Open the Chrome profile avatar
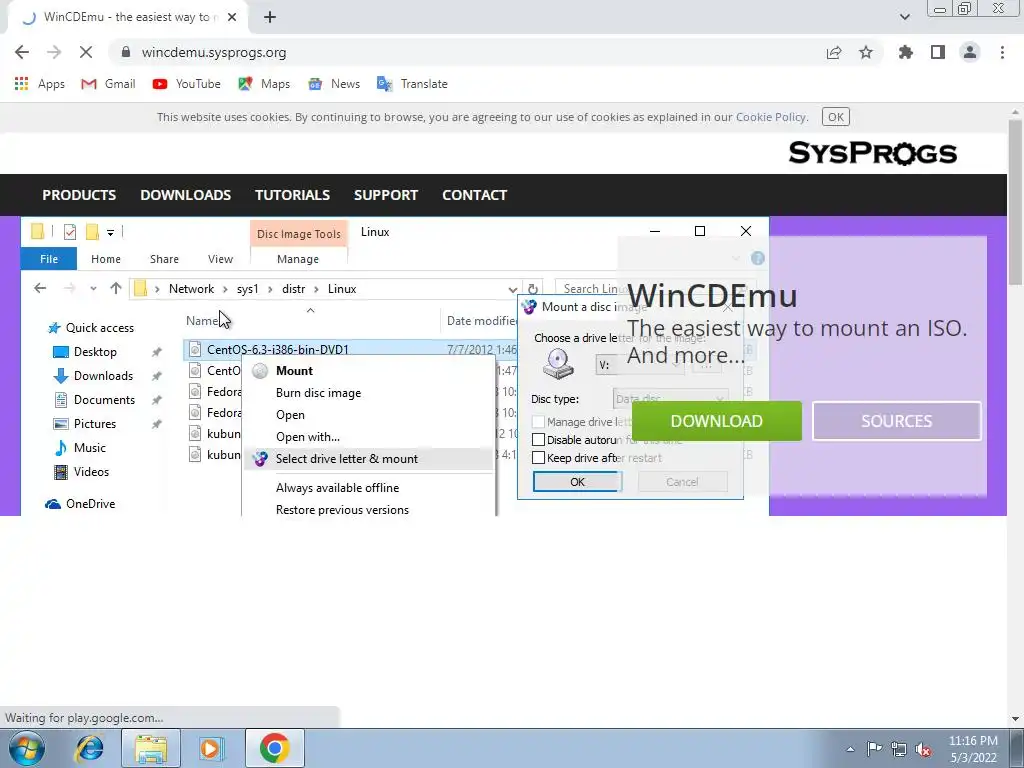The height and width of the screenshot is (768, 1024). (x=970, y=52)
